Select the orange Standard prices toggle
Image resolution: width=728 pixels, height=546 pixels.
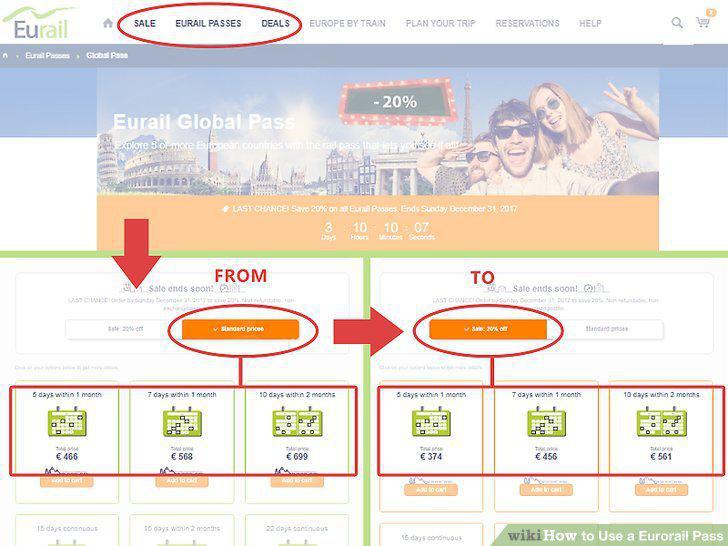click(240, 329)
